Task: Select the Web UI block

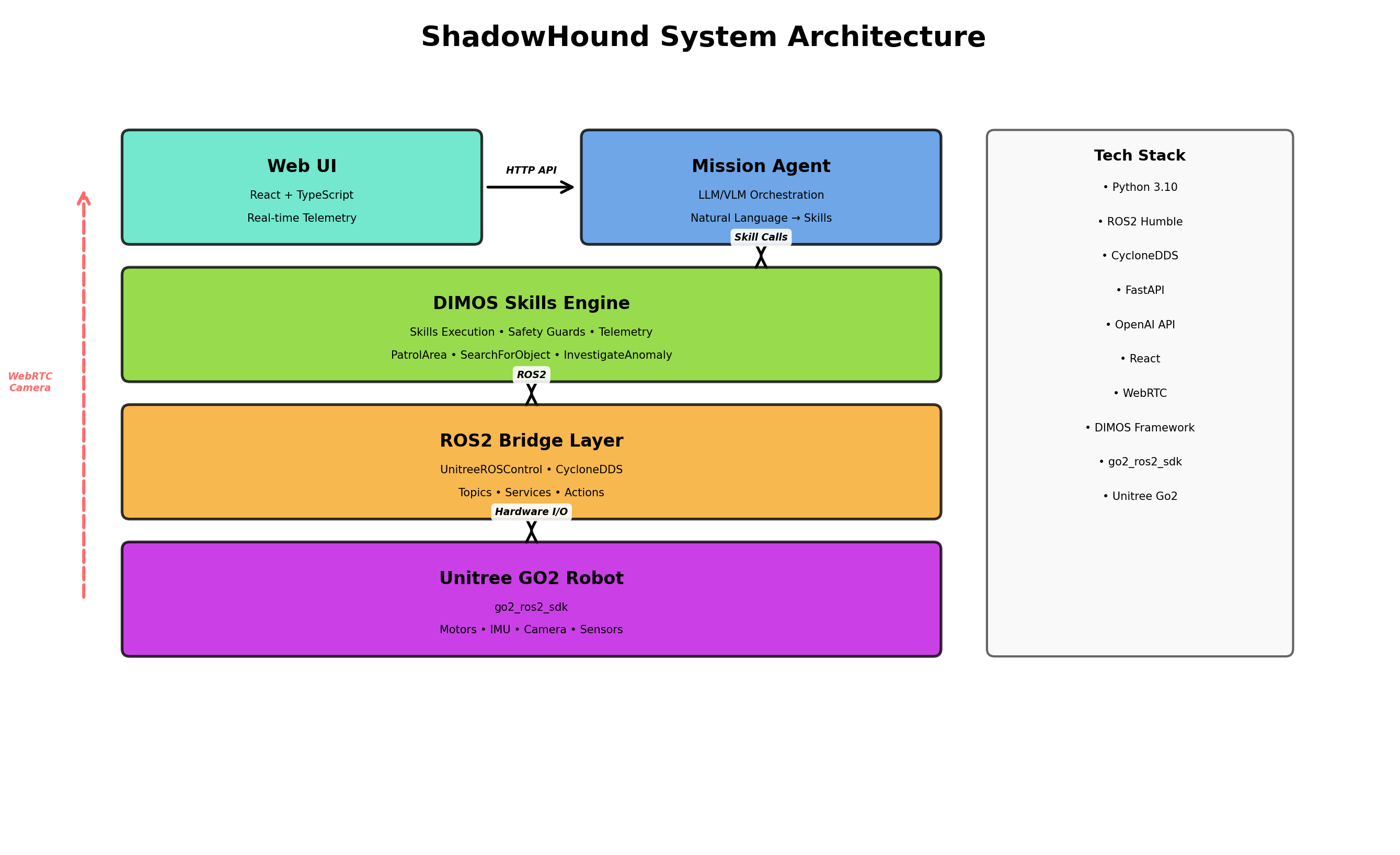Action: point(301,188)
